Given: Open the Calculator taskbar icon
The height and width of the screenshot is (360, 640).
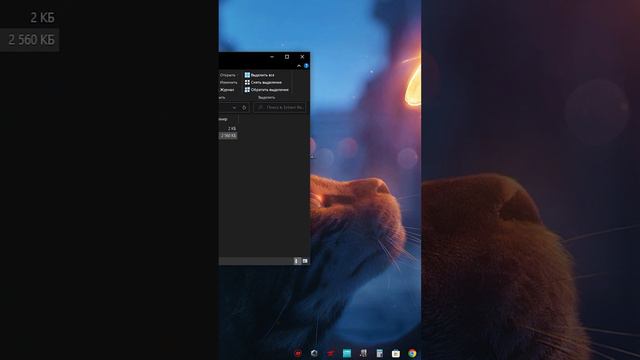Looking at the screenshot, I should tap(380, 353).
